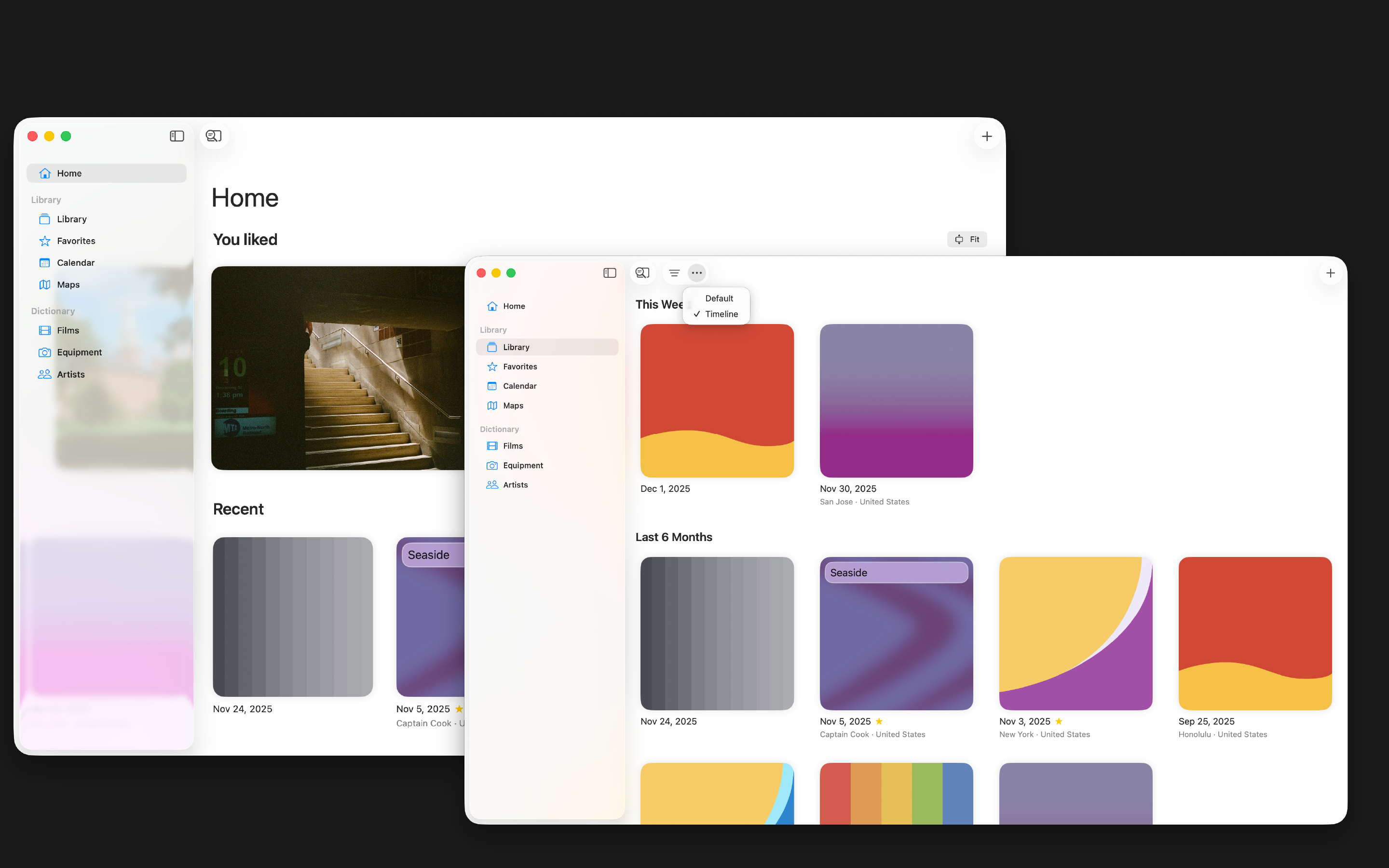Toggle sidebar in the front Library window

pos(610,272)
